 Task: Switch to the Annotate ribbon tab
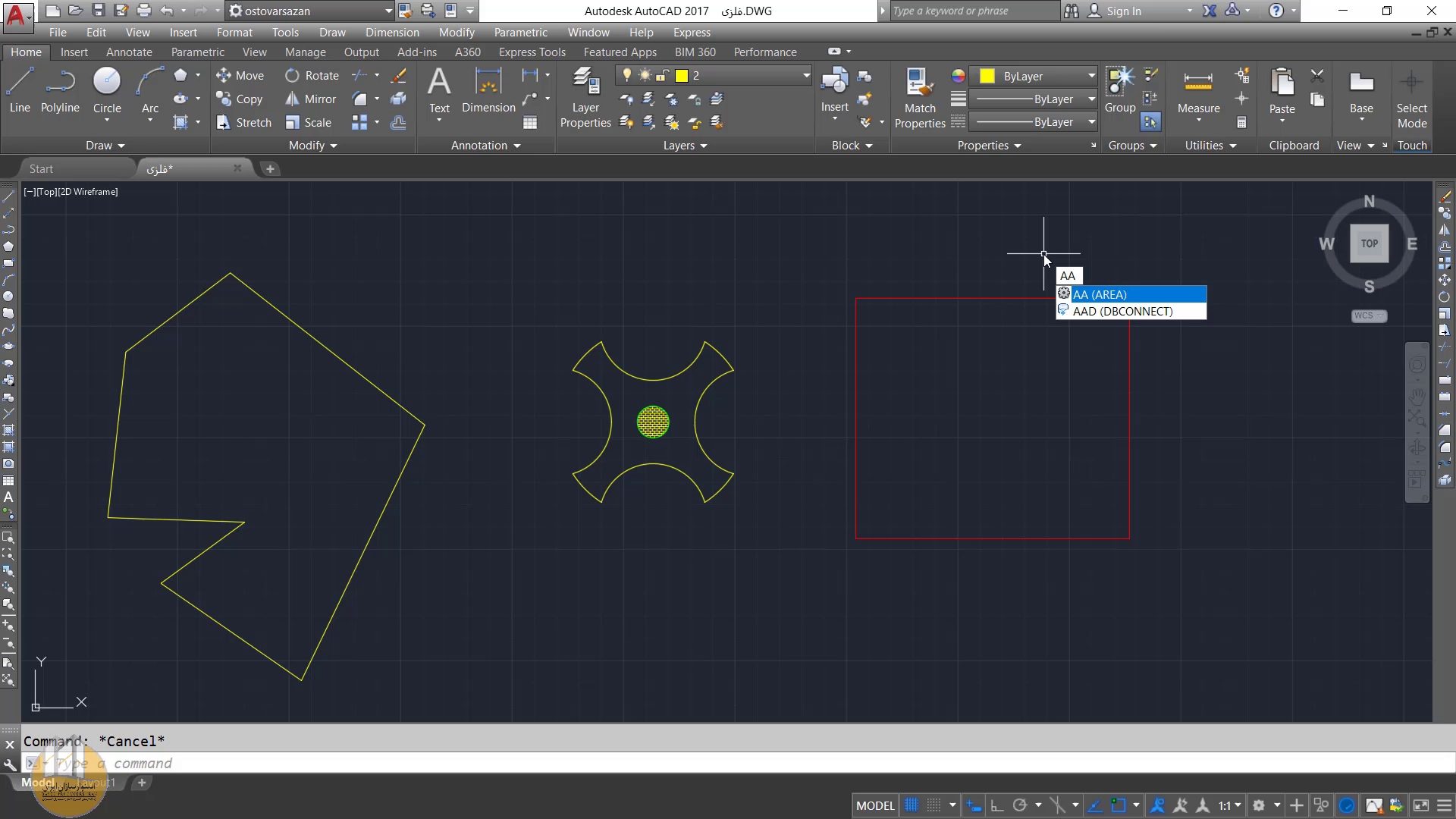coord(129,52)
